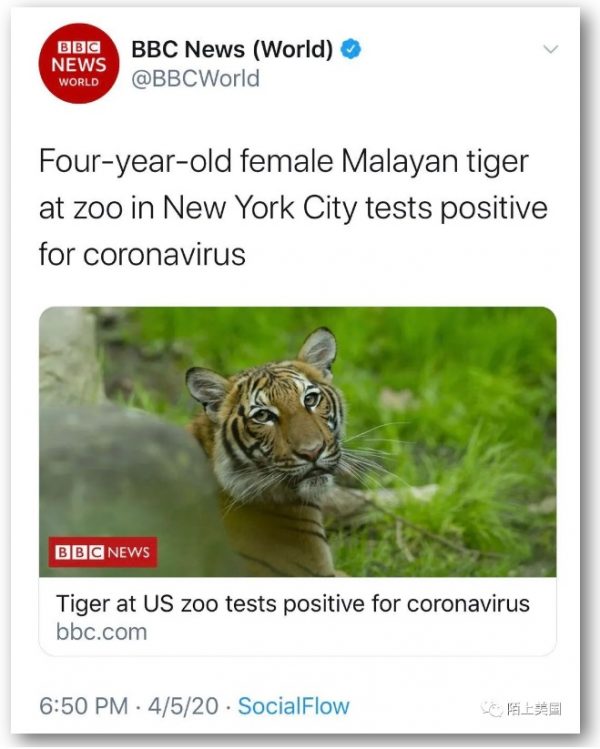Select the 'for coronavirus' tweet text line
The height and width of the screenshot is (749, 600).
(142, 254)
